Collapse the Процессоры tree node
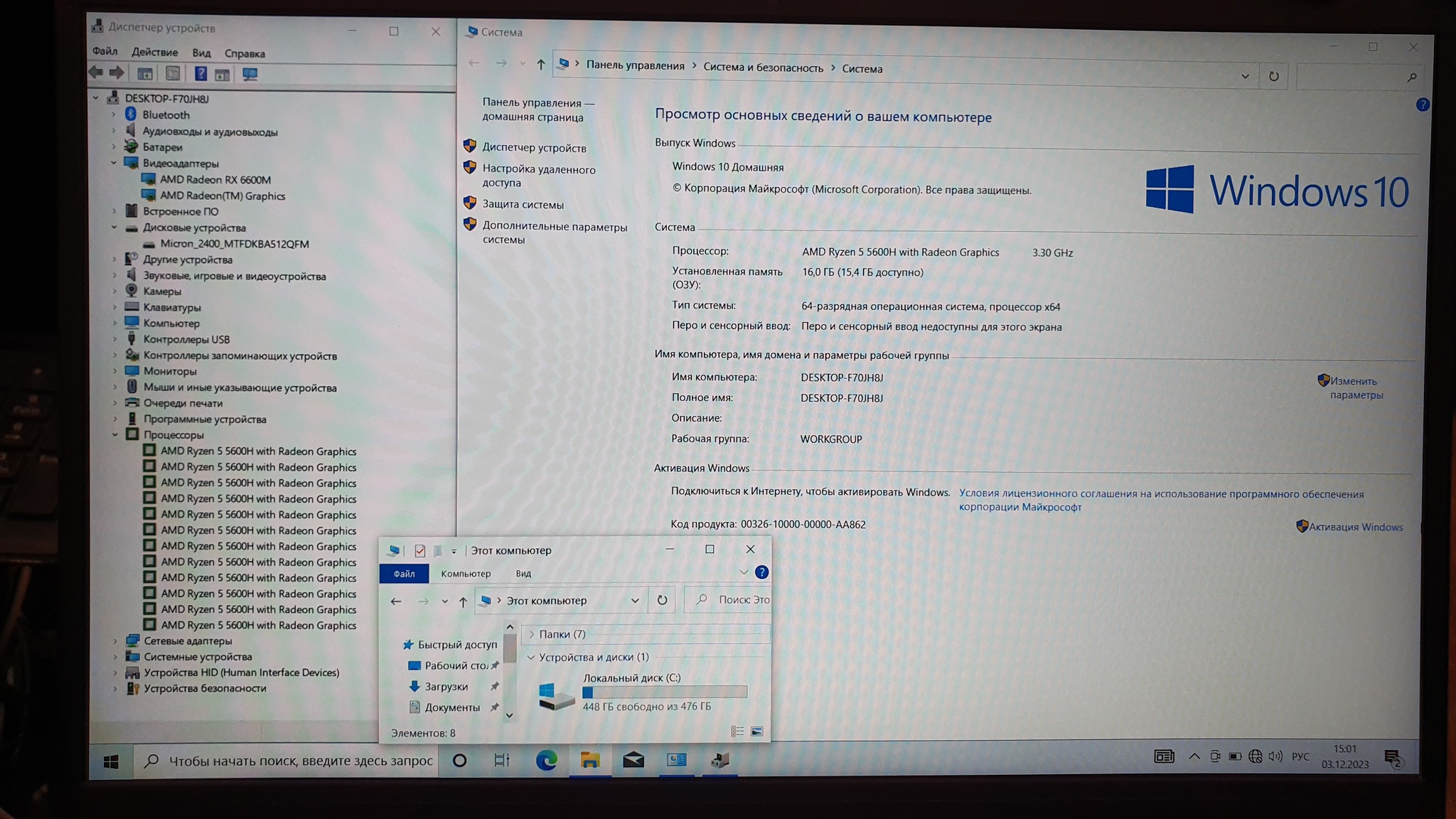 (x=115, y=435)
